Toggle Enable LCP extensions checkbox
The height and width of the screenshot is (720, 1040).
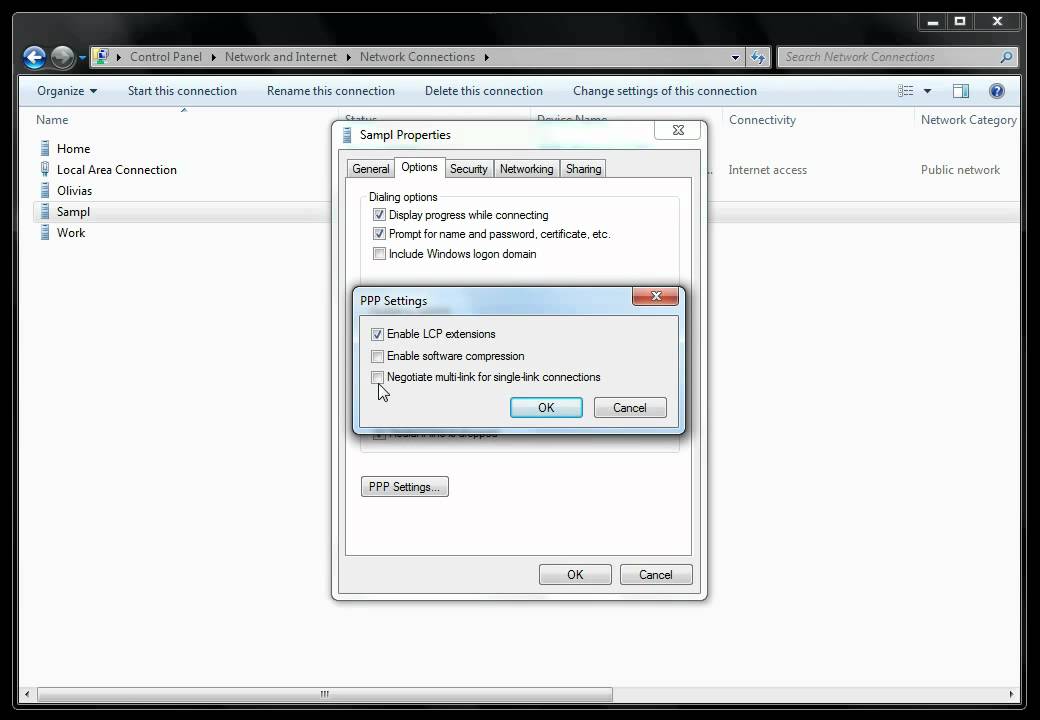point(377,334)
